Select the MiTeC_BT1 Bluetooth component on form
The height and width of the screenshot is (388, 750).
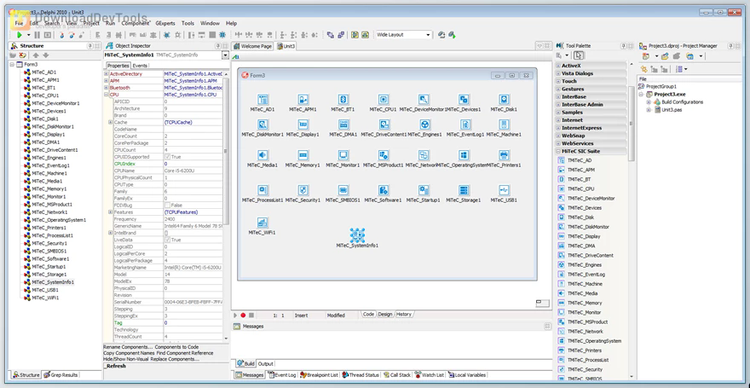pos(342,100)
